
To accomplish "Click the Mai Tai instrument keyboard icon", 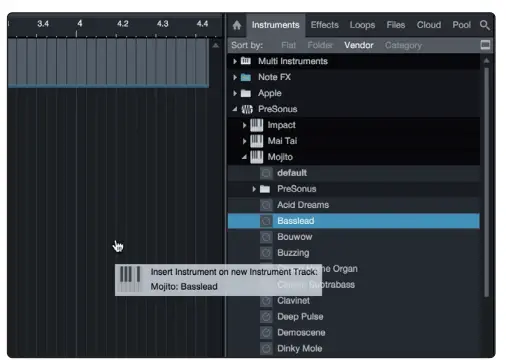I will (257, 141).
